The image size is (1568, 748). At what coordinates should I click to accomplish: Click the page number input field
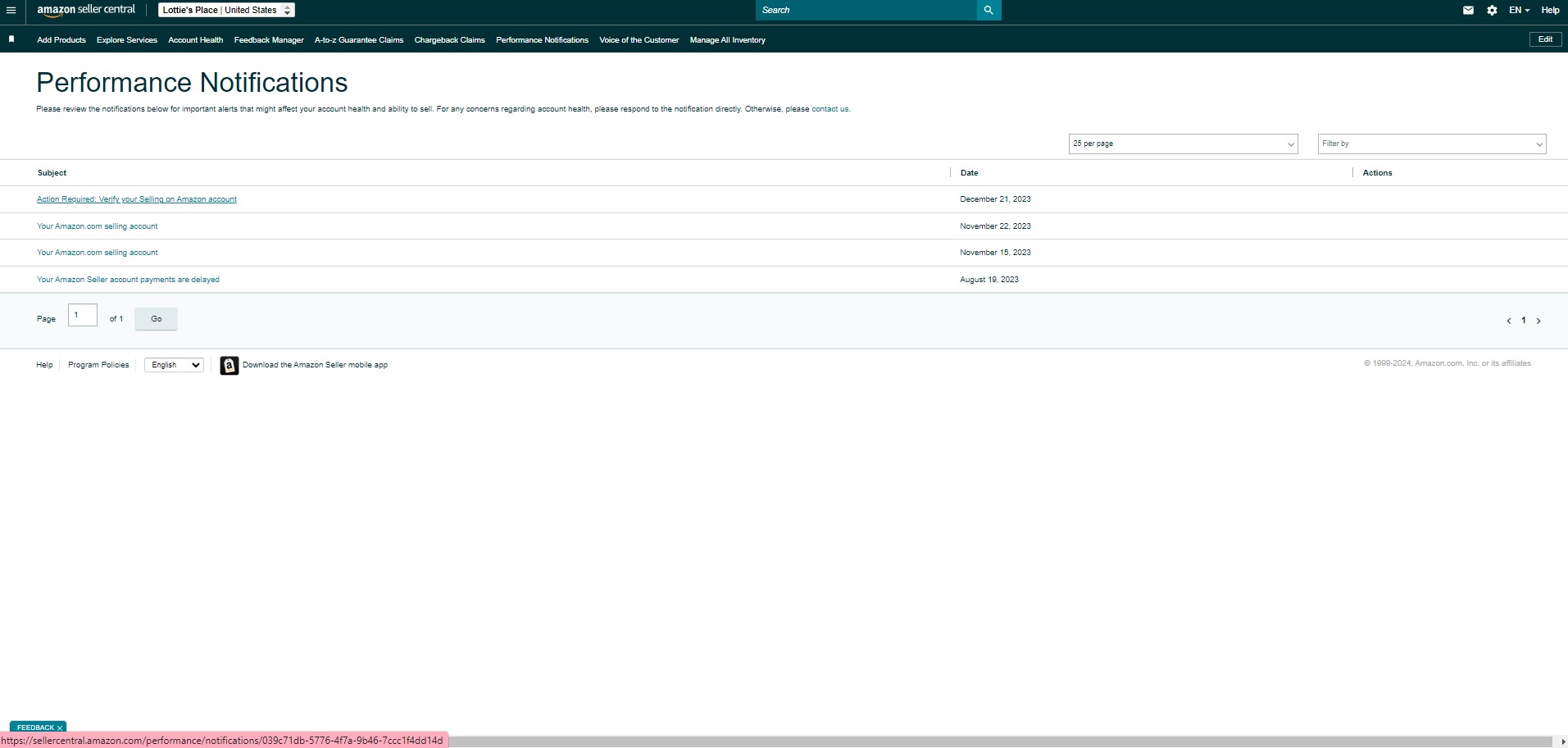(83, 315)
